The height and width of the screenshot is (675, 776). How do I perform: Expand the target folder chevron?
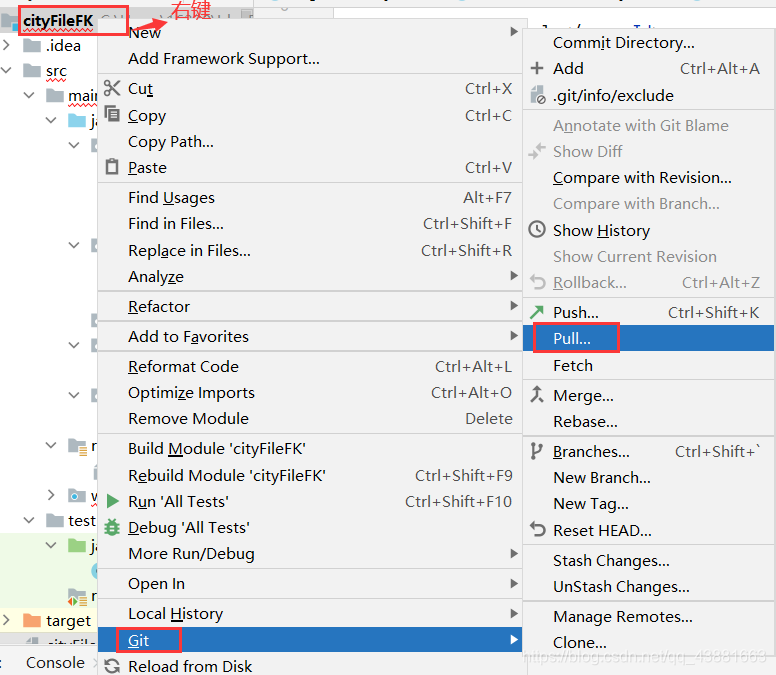coord(6,620)
